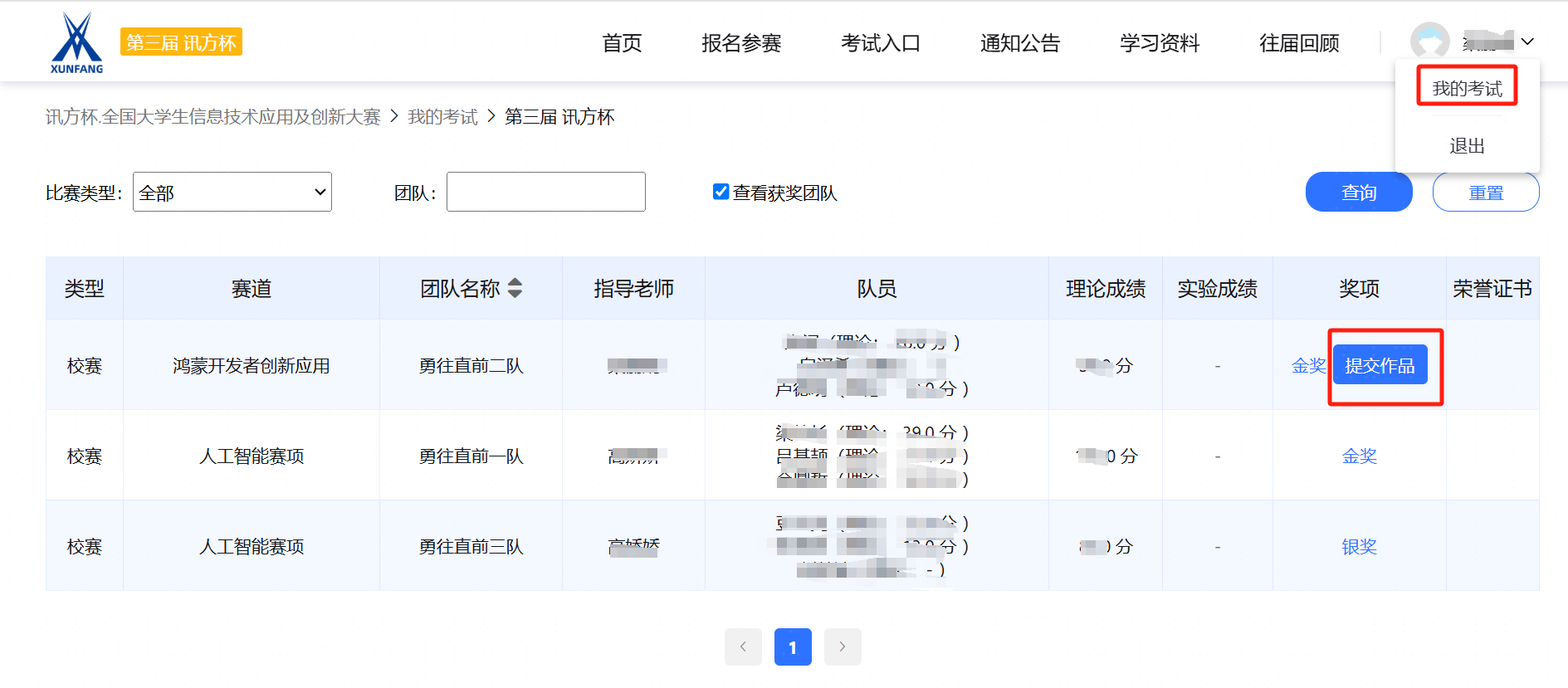Click the 荣誉证书 column header
The image size is (1568, 688).
[x=1492, y=288]
